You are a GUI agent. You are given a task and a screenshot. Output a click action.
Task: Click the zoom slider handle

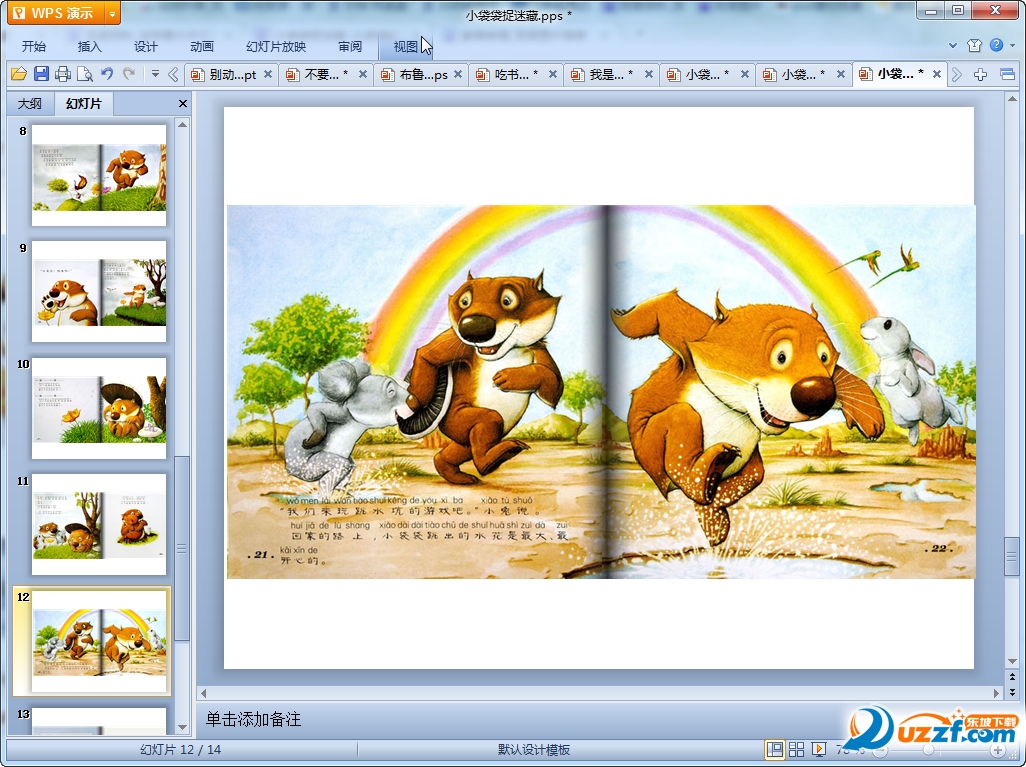coord(927,750)
